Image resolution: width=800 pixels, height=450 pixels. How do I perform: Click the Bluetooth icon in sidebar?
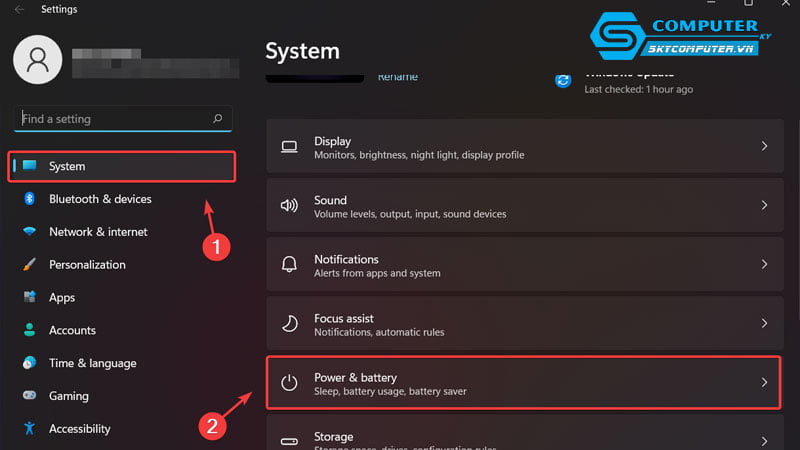(30, 198)
